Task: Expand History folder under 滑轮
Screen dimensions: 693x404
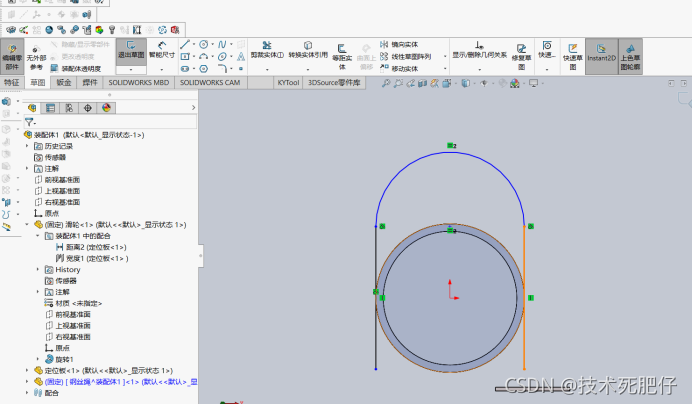Action: click(38, 270)
